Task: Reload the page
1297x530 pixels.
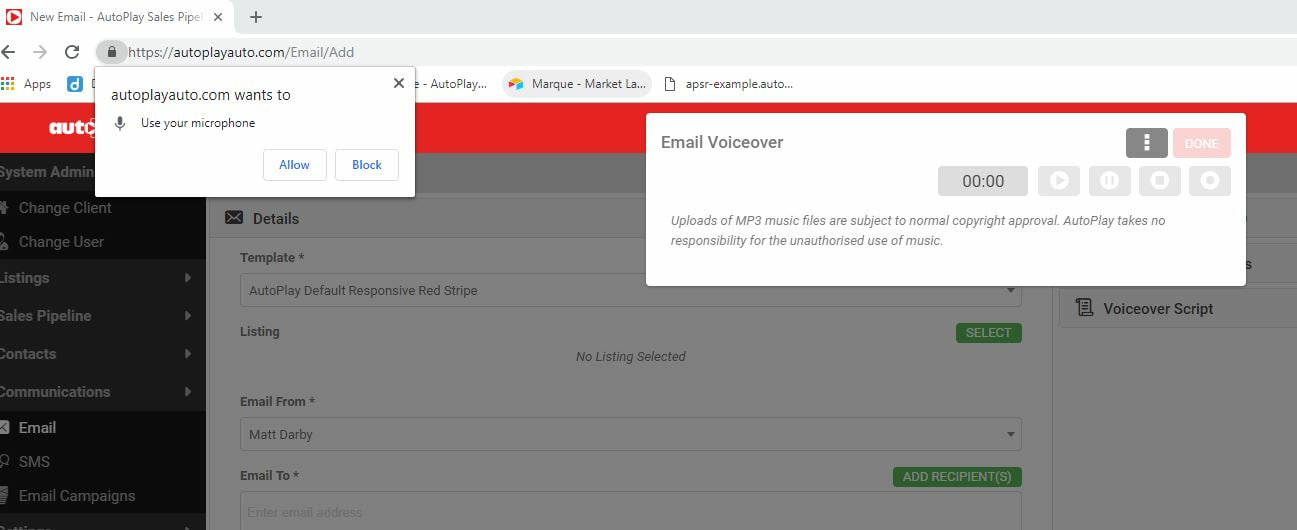Action: 72,52
